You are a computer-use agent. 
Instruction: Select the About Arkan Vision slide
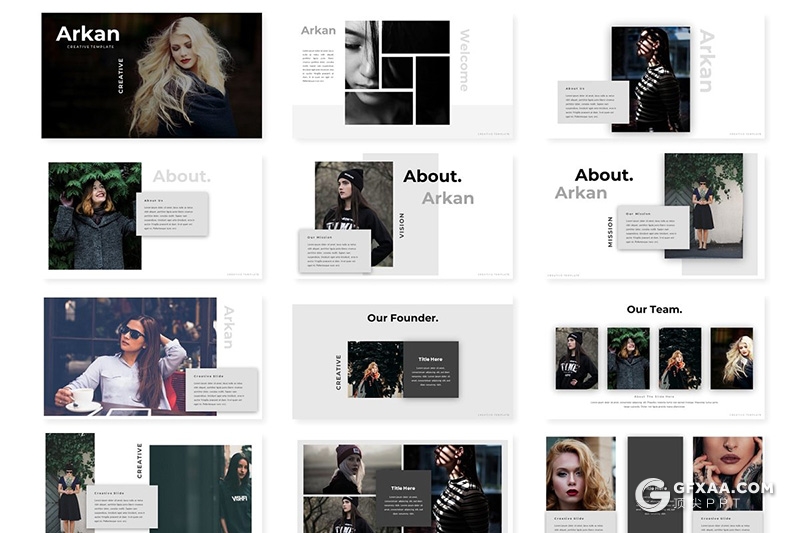(402, 215)
